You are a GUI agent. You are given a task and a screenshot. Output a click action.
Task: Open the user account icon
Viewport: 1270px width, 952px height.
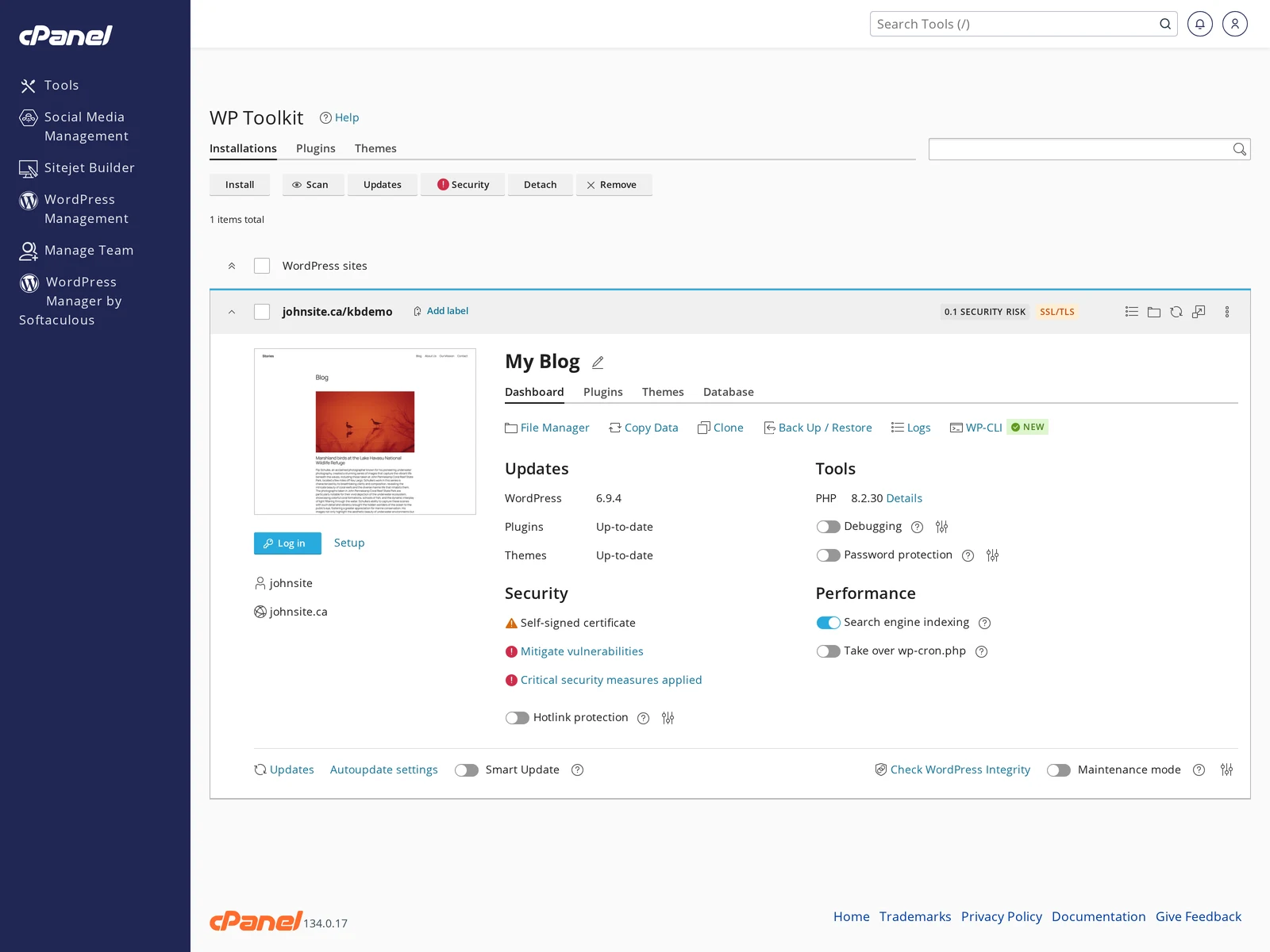pos(1235,24)
